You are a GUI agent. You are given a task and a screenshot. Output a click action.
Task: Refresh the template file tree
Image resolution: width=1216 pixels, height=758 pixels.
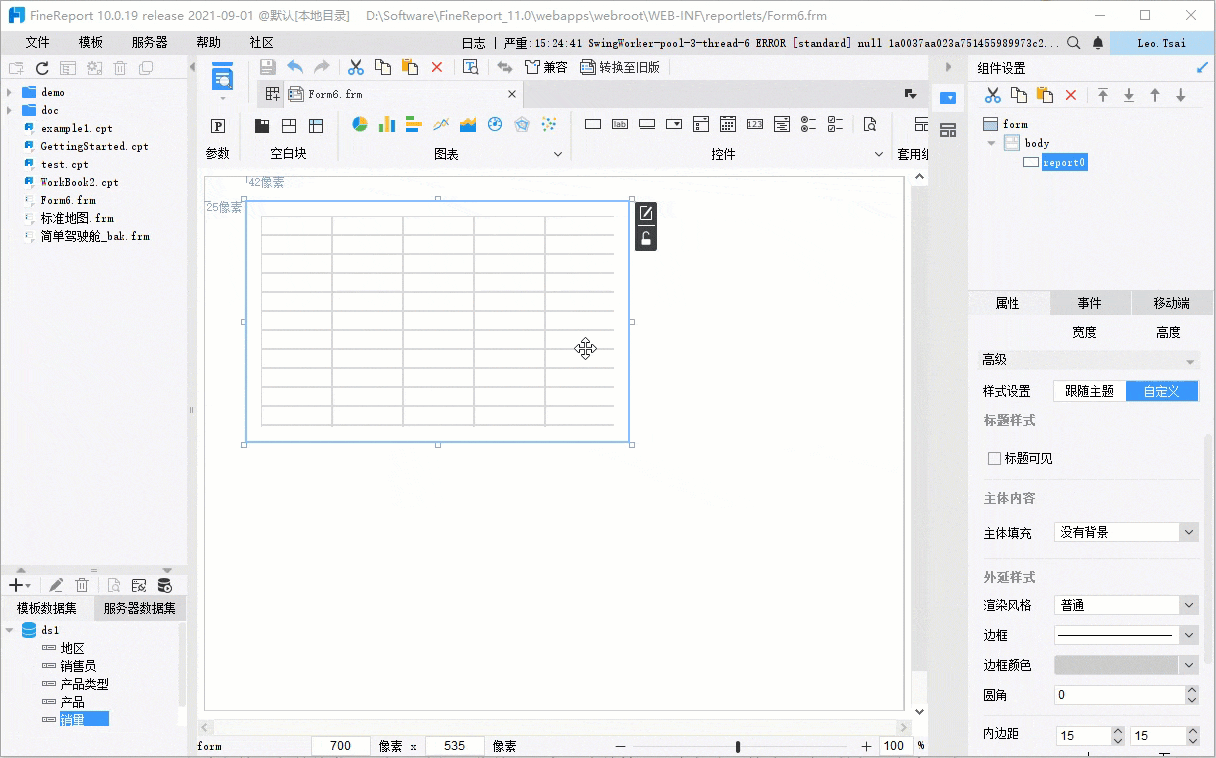click(42, 68)
